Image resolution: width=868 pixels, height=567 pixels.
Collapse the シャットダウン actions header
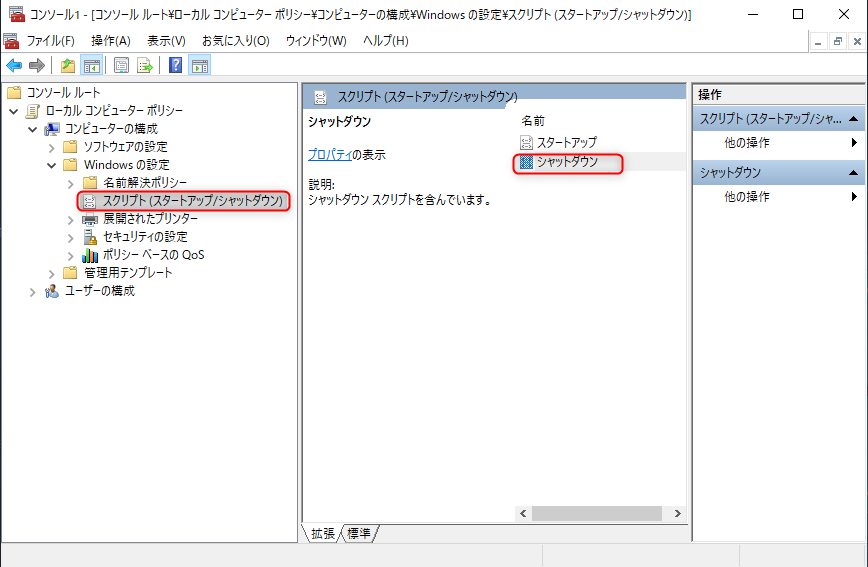[x=853, y=173]
